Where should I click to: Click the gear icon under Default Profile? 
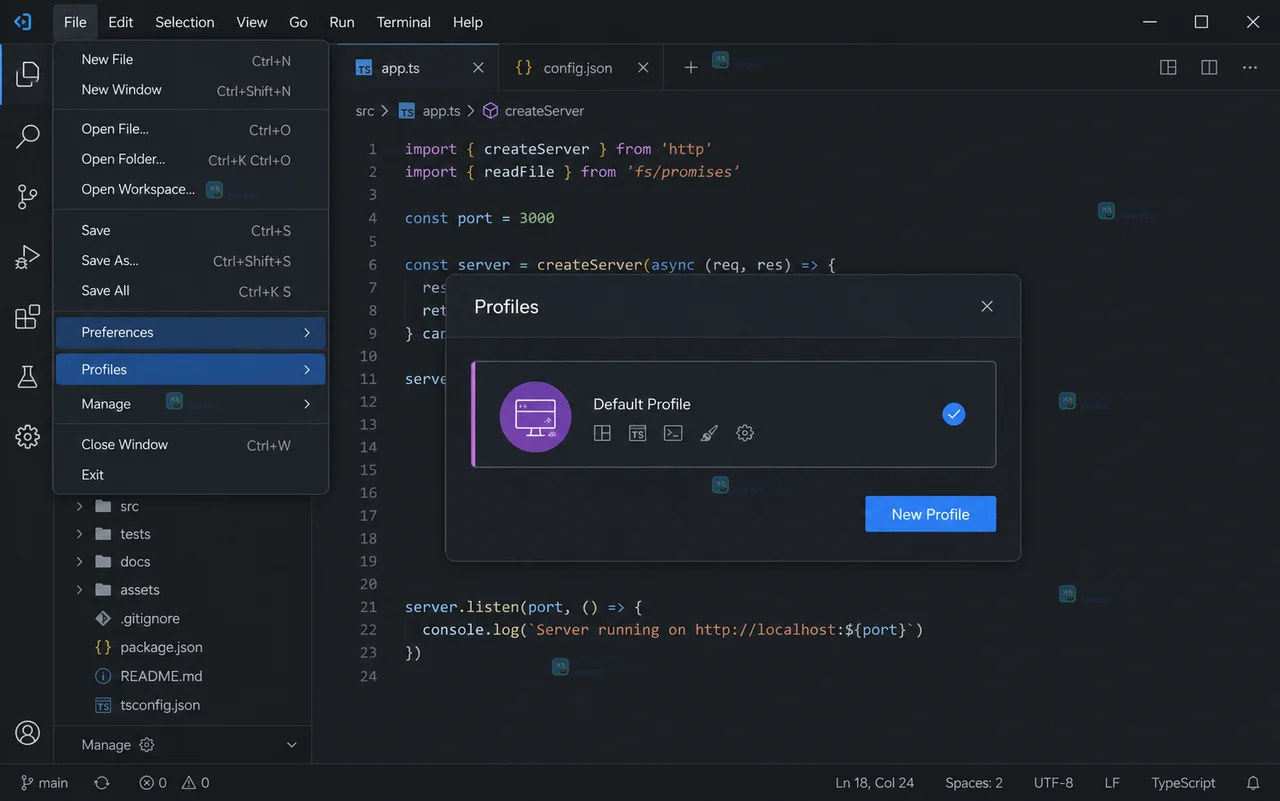[x=745, y=433]
